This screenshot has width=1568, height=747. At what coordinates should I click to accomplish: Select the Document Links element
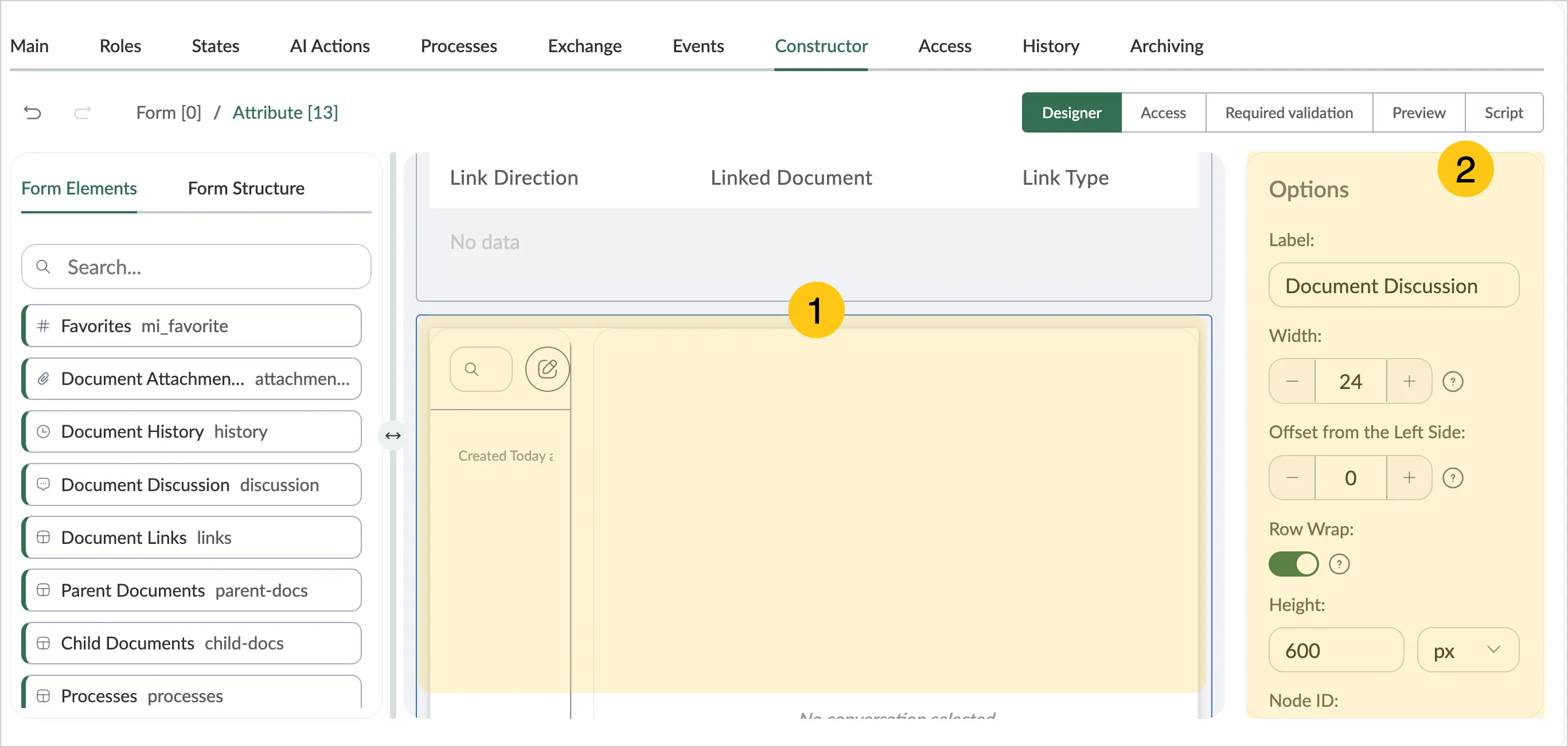pos(192,537)
